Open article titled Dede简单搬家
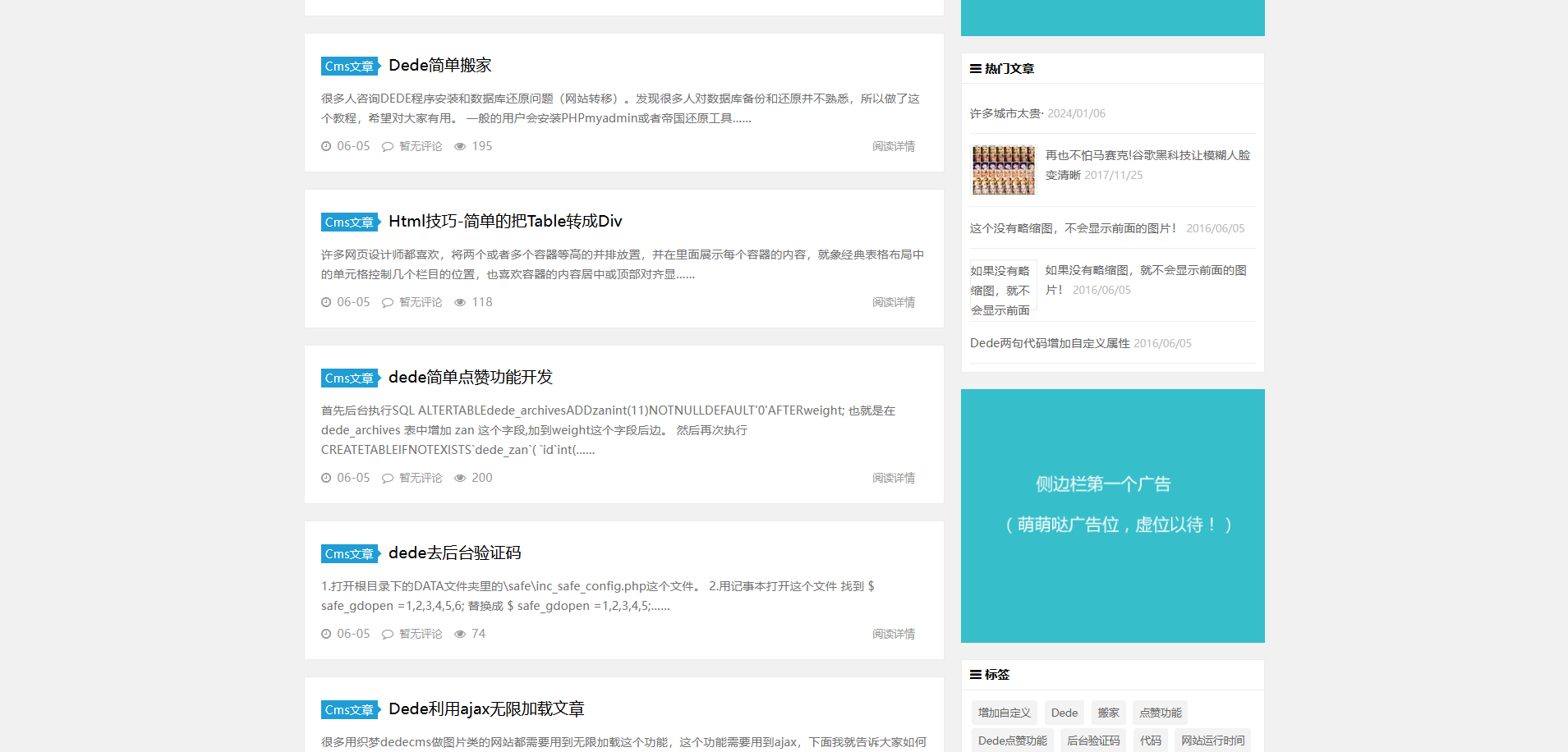This screenshot has width=1568, height=752. tap(439, 65)
